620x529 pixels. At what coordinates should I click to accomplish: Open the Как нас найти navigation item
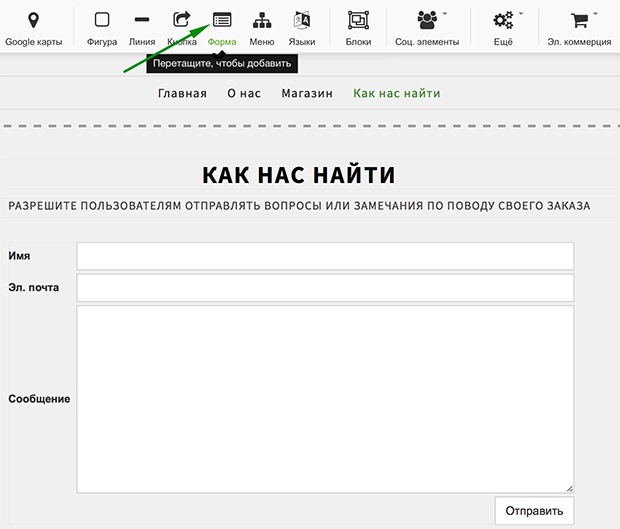[396, 93]
